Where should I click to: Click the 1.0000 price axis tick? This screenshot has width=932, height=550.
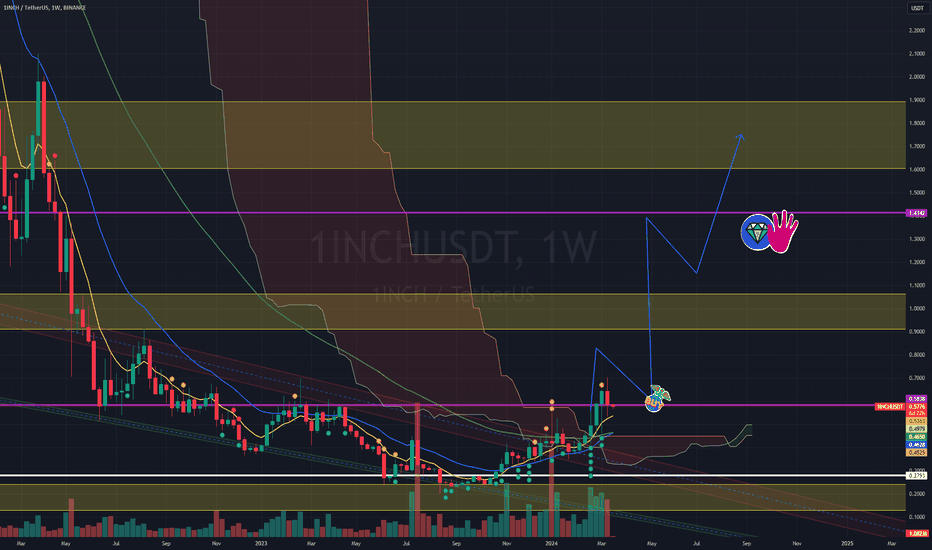[x=917, y=309]
